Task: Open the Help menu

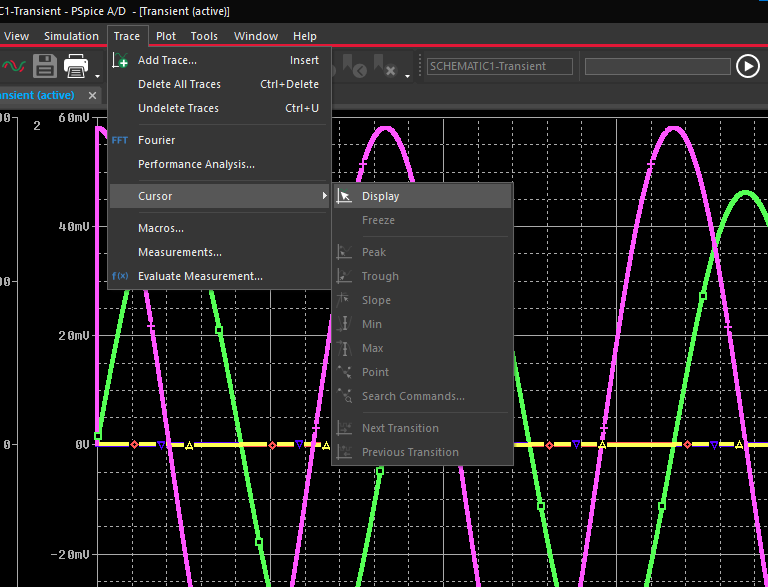Action: [305, 36]
